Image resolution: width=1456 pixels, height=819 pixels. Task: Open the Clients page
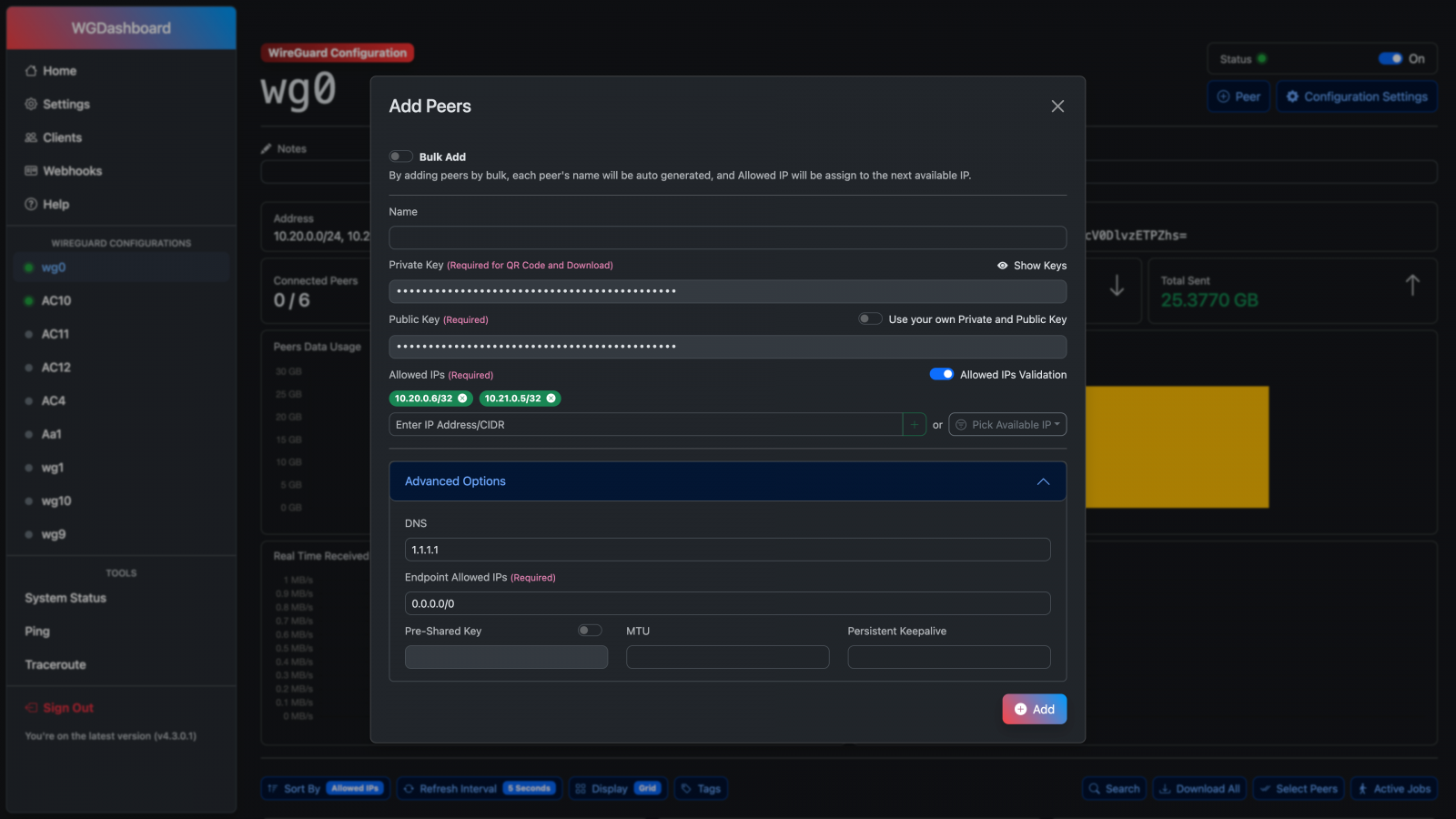(x=62, y=137)
